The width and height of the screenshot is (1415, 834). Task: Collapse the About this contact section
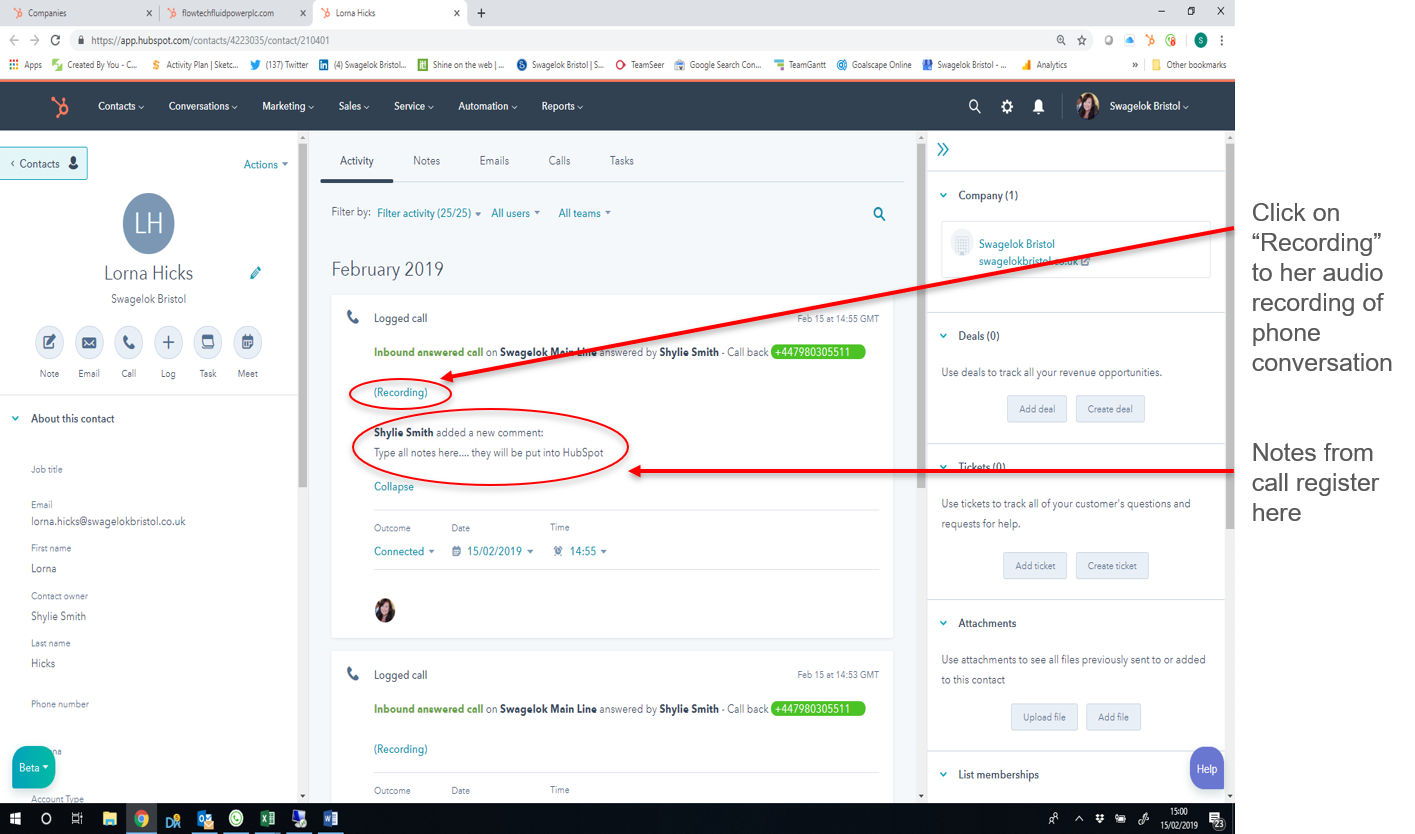(x=15, y=419)
